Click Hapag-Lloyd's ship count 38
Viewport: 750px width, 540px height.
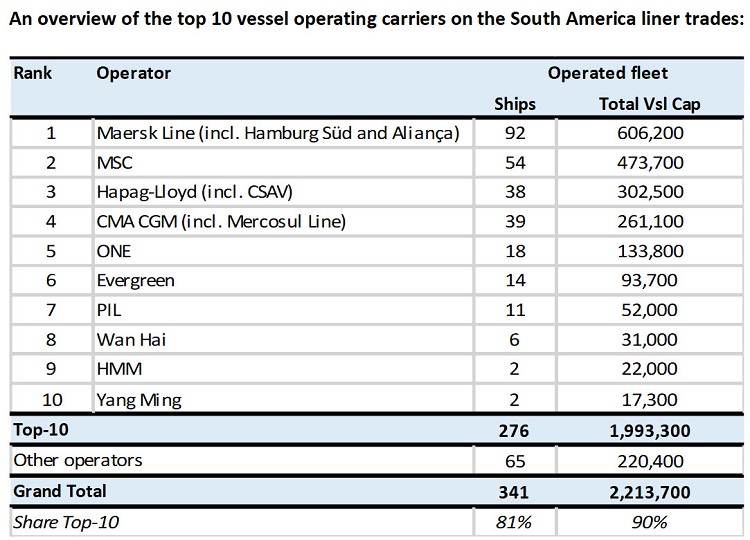[x=515, y=192]
